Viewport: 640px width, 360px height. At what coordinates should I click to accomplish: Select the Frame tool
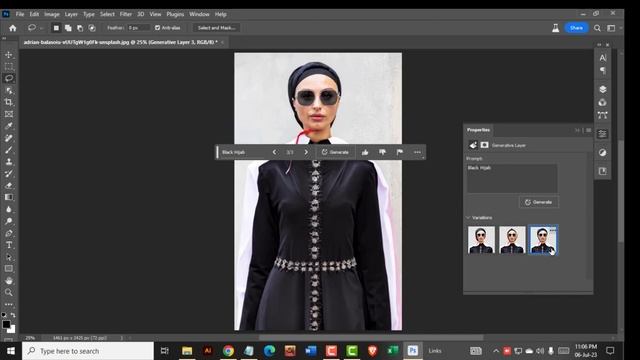pyautogui.click(x=9, y=114)
